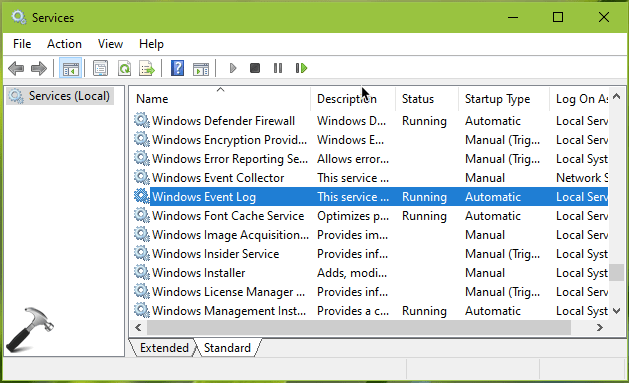Click gear icon of Windows Defender Firewall
Viewport: 629px width, 383px height.
coord(142,120)
